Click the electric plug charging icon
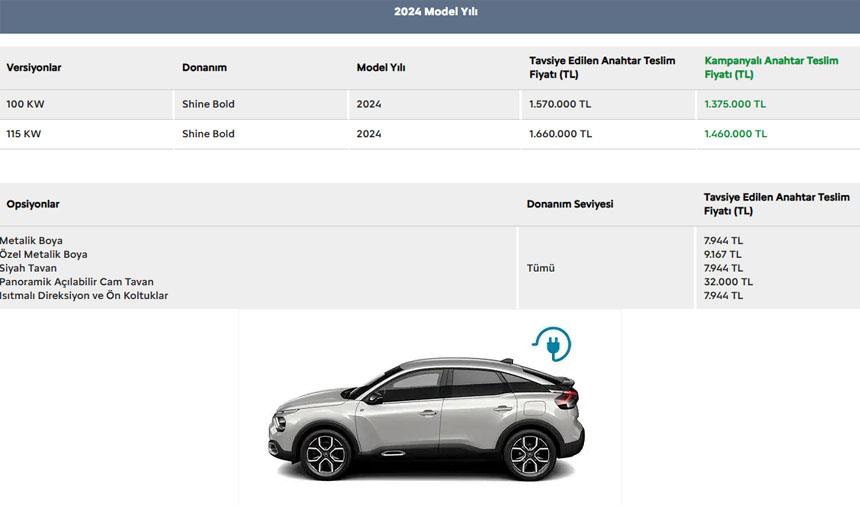Image resolution: width=860 pixels, height=505 pixels. pyautogui.click(x=551, y=343)
